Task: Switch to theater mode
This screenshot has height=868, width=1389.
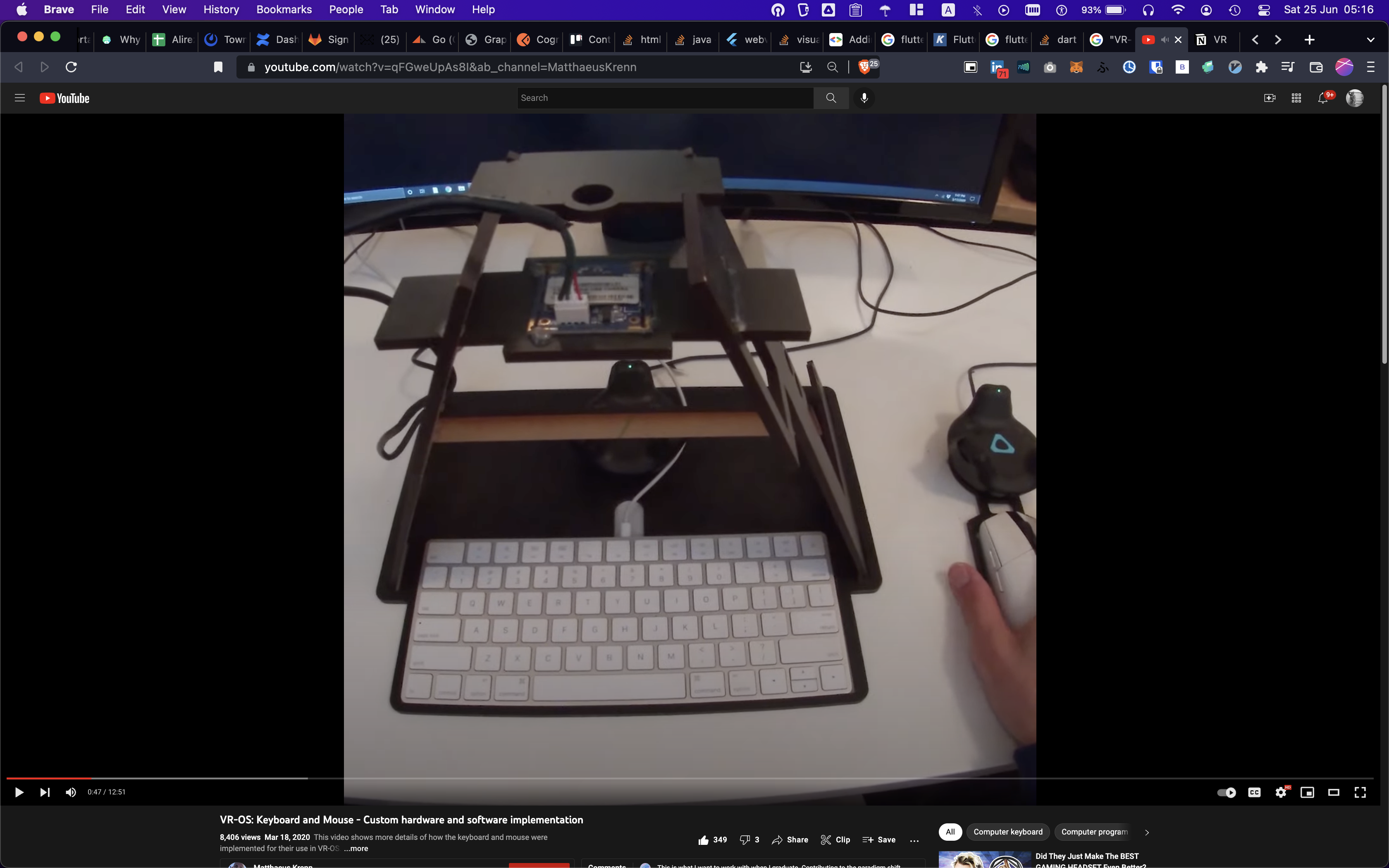Action: pyautogui.click(x=1333, y=792)
